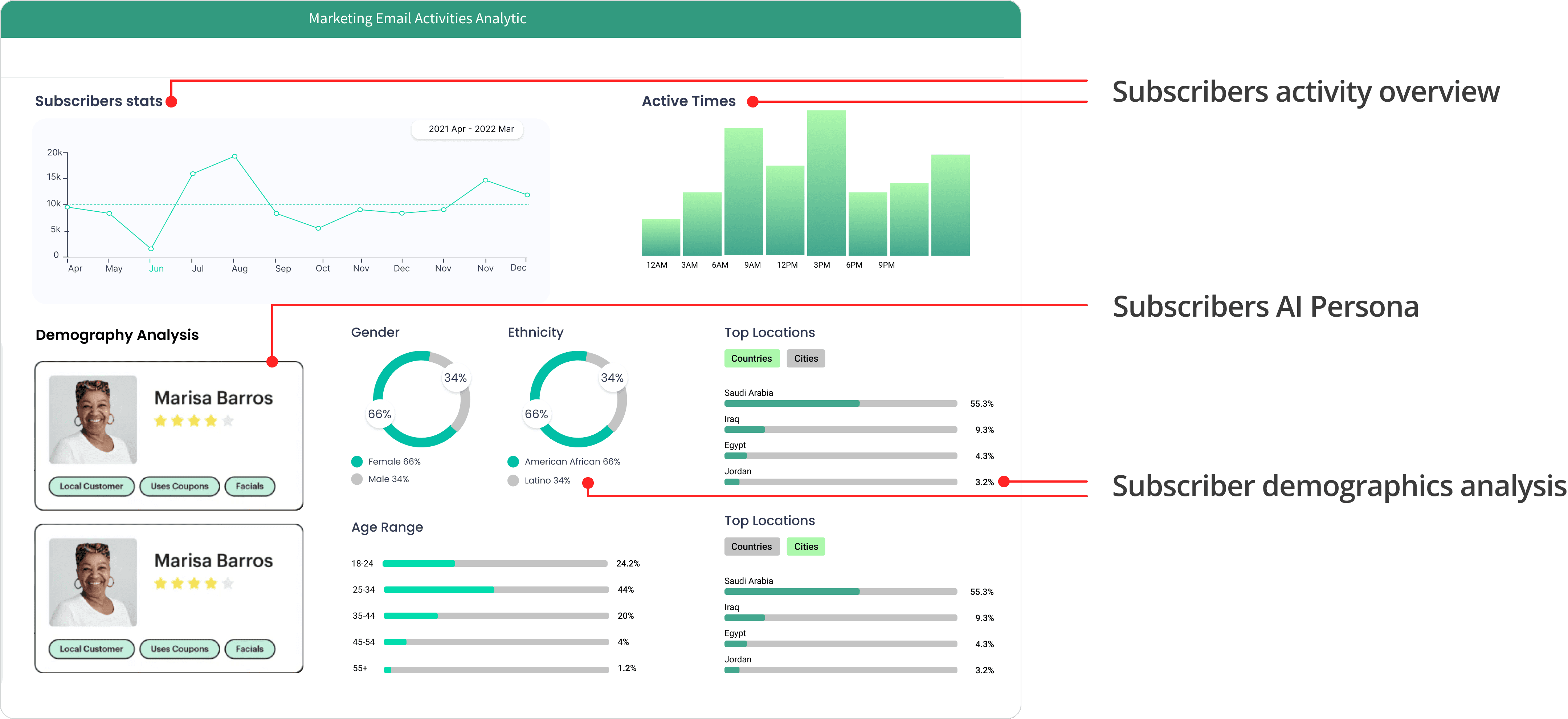Click the red dot next to Active Times
Image resolution: width=1568 pixels, height=719 pixels.
(752, 102)
